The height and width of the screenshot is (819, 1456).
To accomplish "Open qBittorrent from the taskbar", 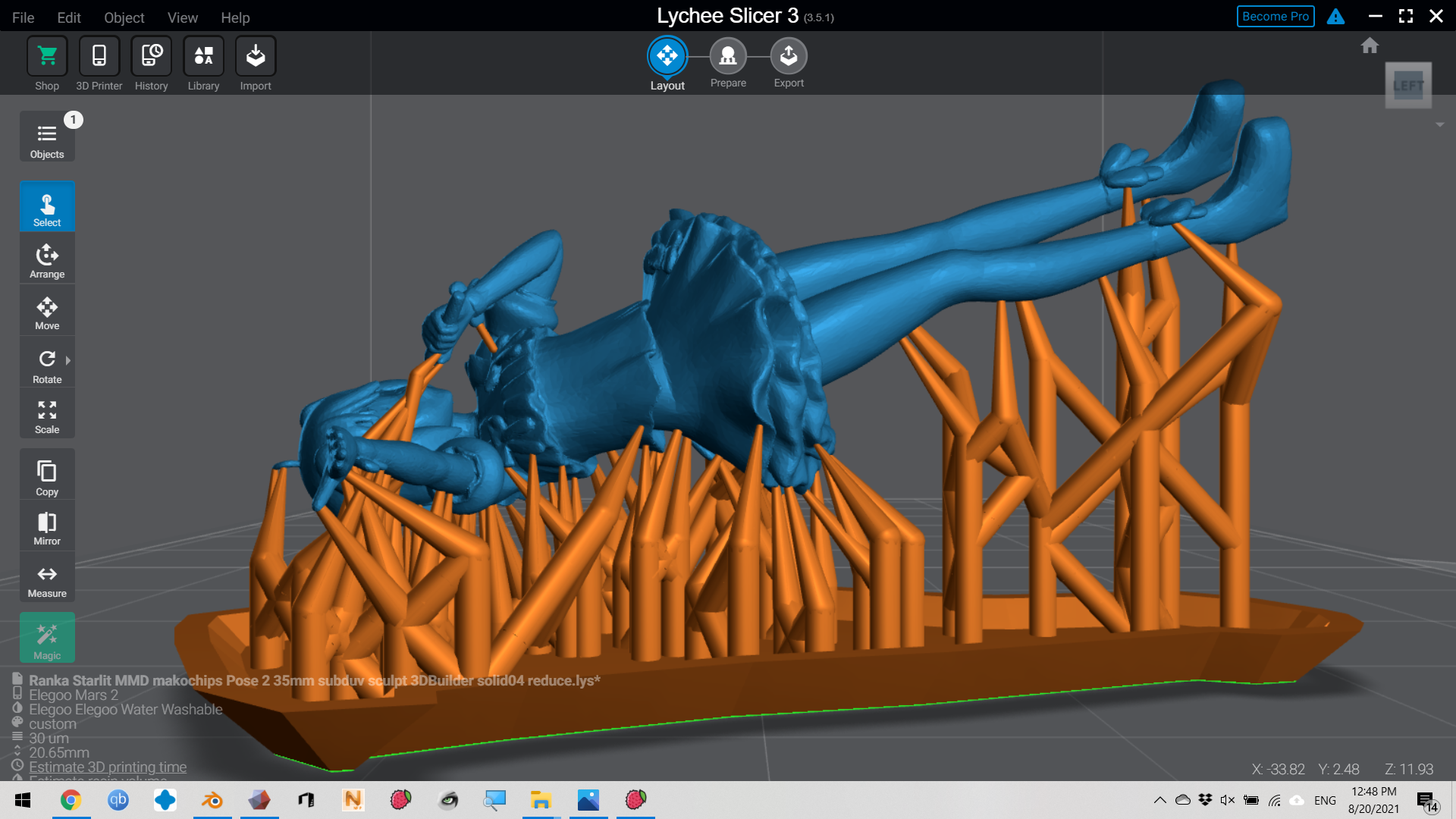I will tap(118, 800).
